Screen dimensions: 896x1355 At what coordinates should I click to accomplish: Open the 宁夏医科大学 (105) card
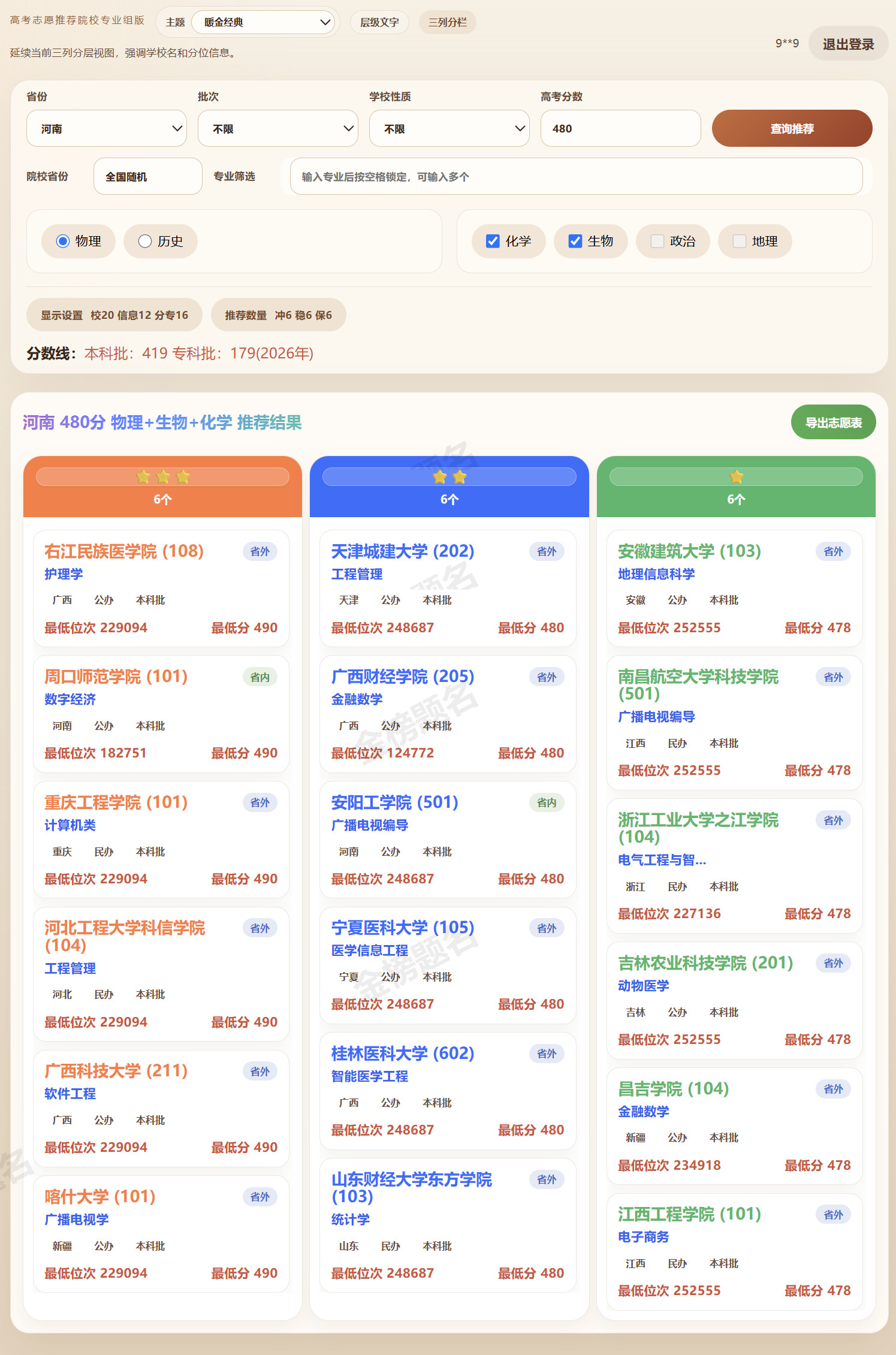pyautogui.click(x=448, y=965)
